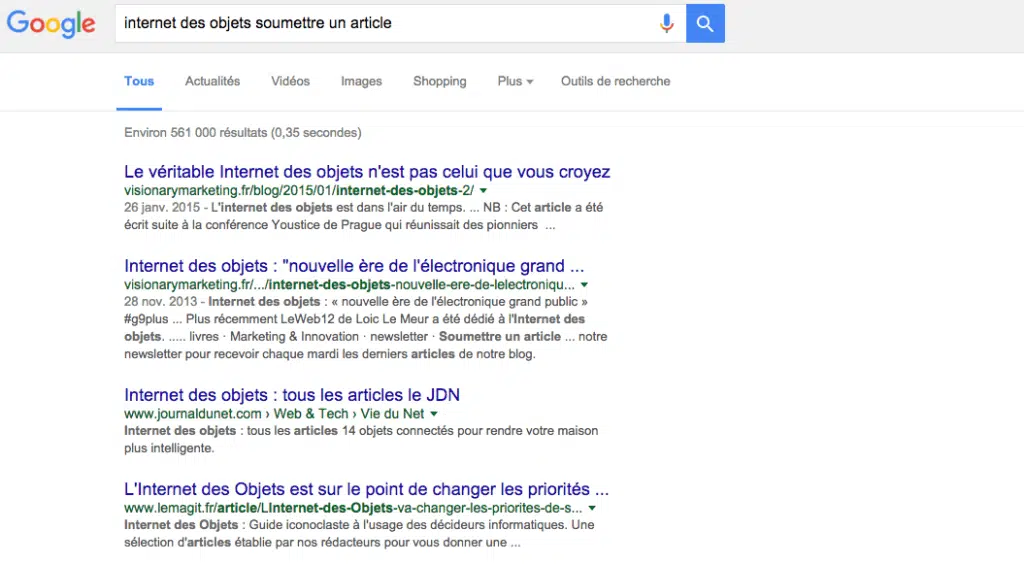Screen dimensions: 1024x564
Task: Click the '26 janv. 2015' snippet text
Action: [162, 208]
